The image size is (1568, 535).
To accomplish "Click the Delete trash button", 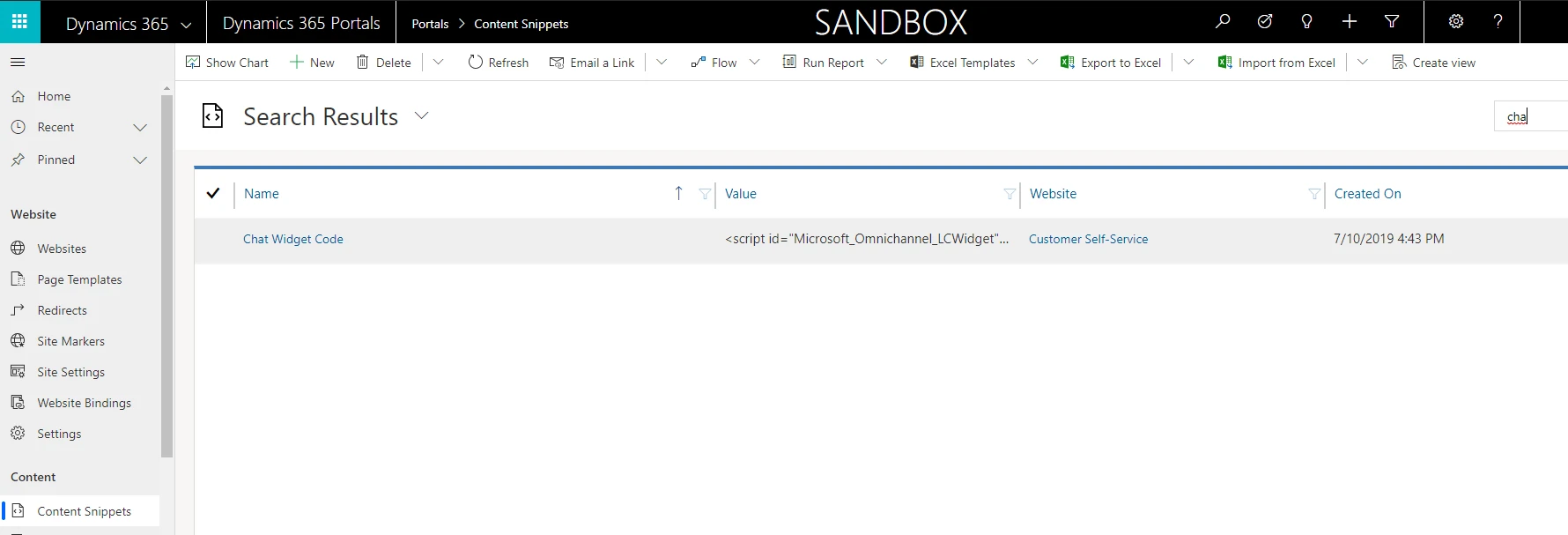I will (383, 63).
